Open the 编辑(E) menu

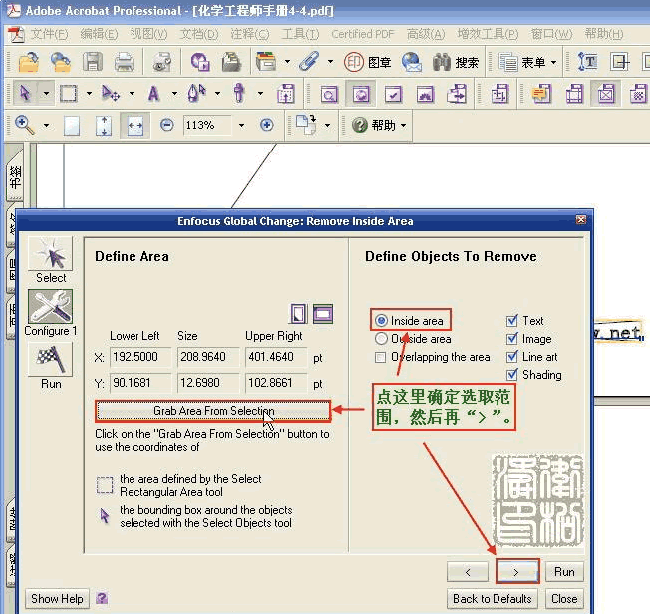(x=99, y=34)
